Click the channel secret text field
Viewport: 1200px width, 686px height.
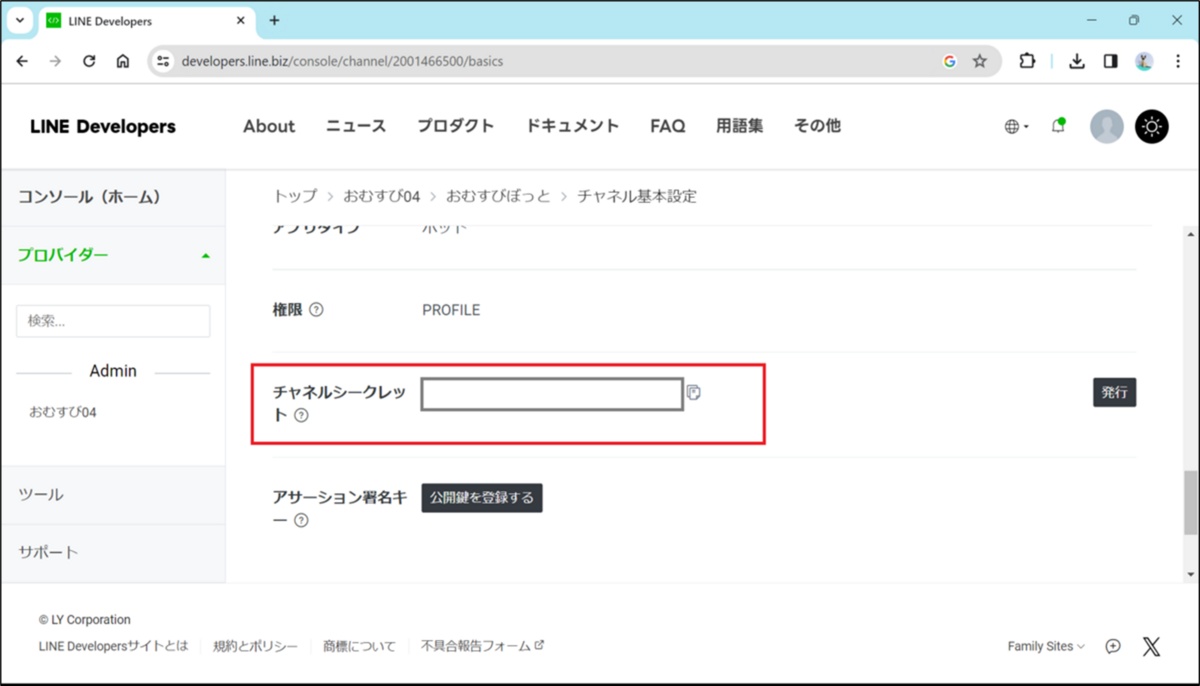pyautogui.click(x=552, y=394)
